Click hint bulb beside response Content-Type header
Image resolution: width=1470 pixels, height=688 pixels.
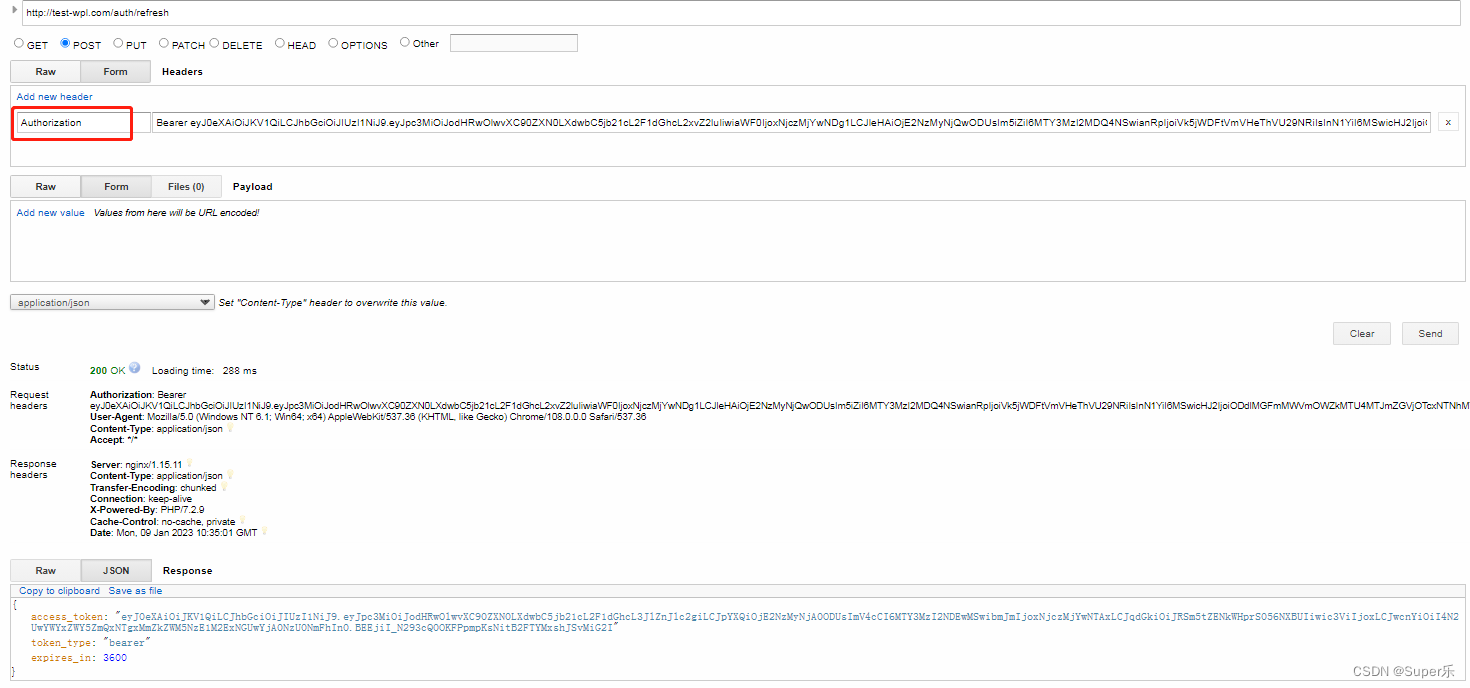pos(230,476)
